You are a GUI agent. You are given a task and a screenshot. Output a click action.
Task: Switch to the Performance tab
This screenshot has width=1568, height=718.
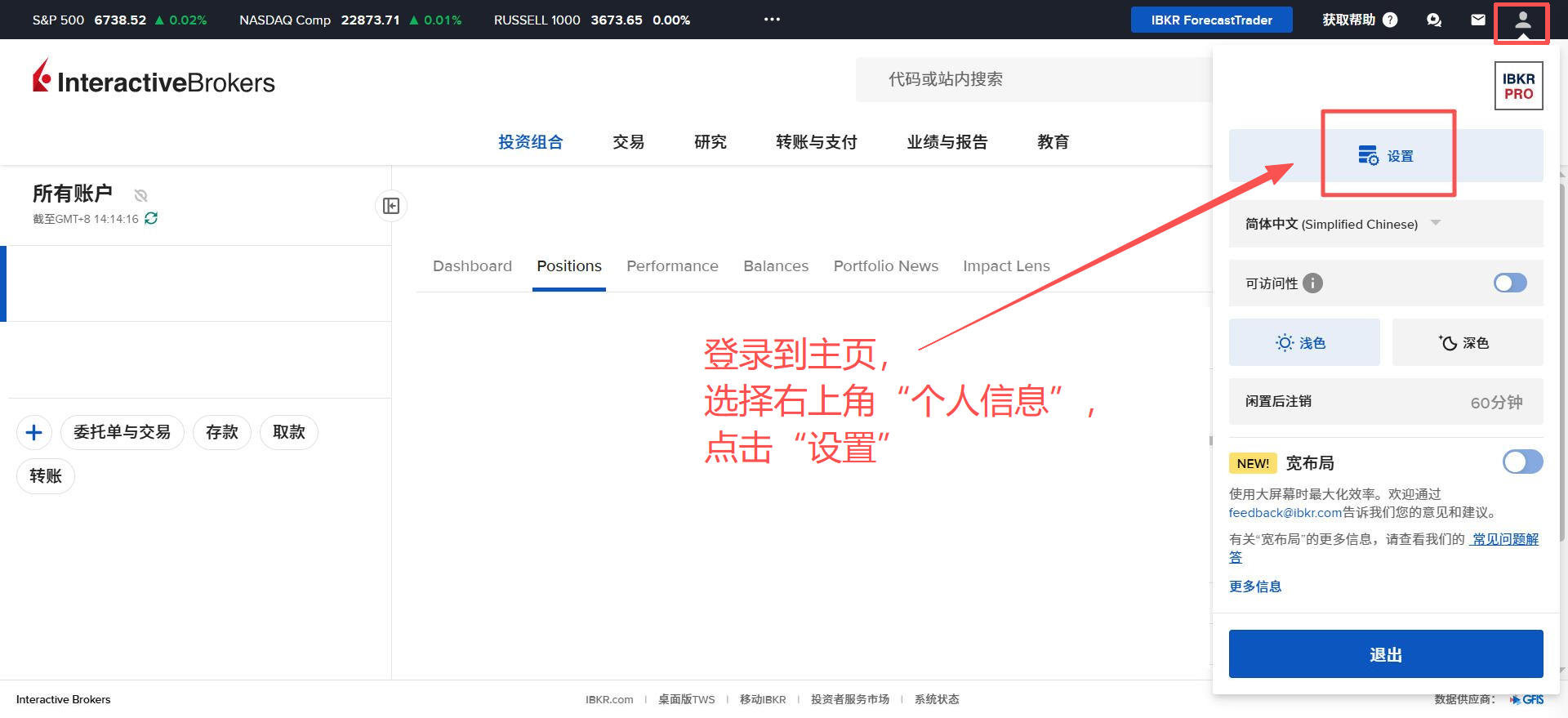672,266
